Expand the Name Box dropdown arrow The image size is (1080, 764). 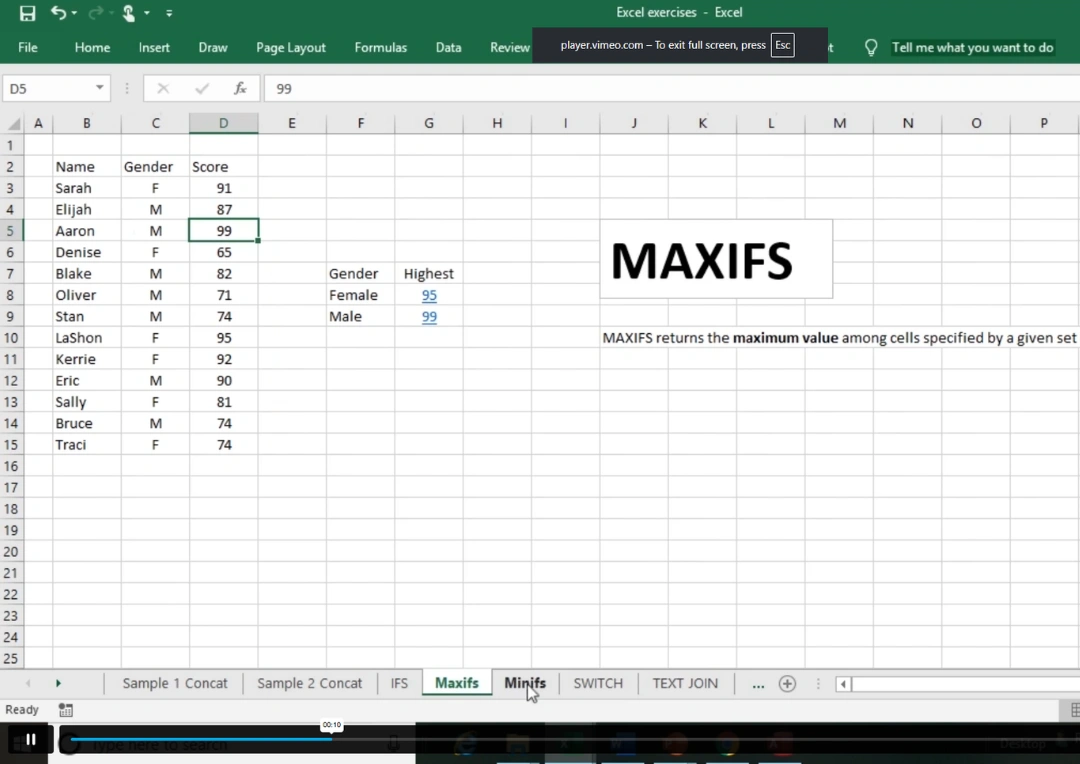click(99, 88)
